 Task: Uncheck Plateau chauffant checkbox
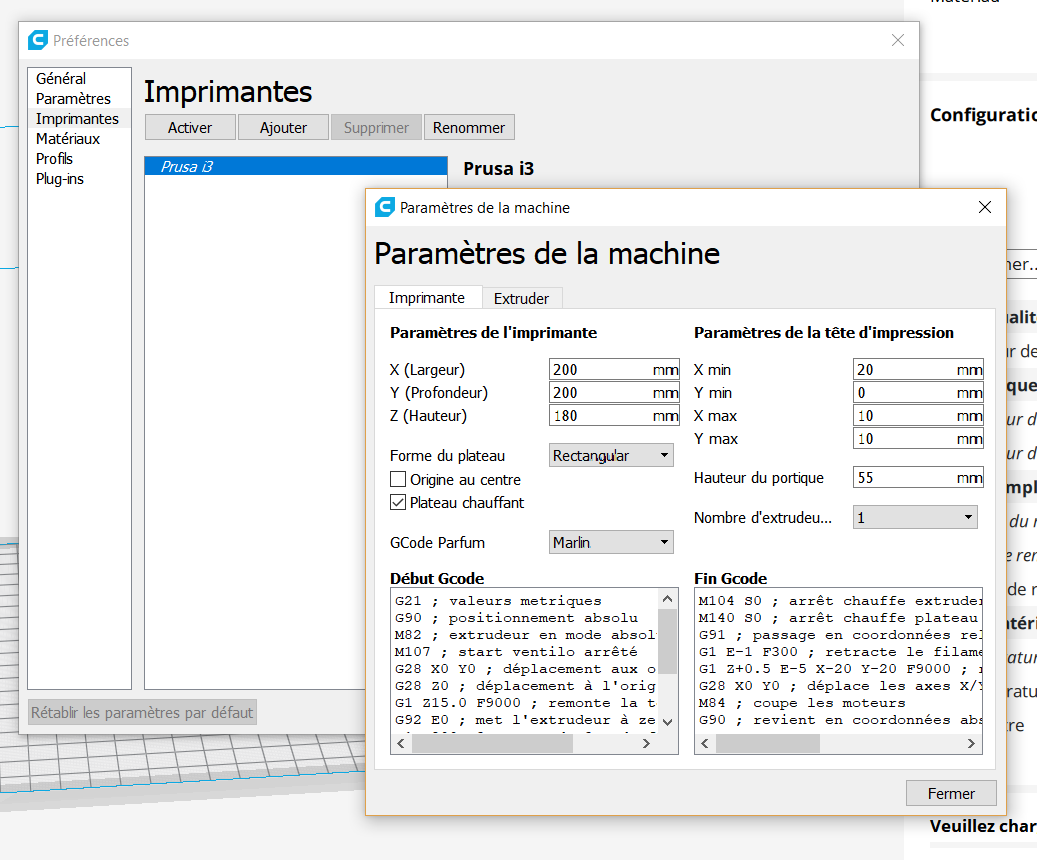coord(397,502)
